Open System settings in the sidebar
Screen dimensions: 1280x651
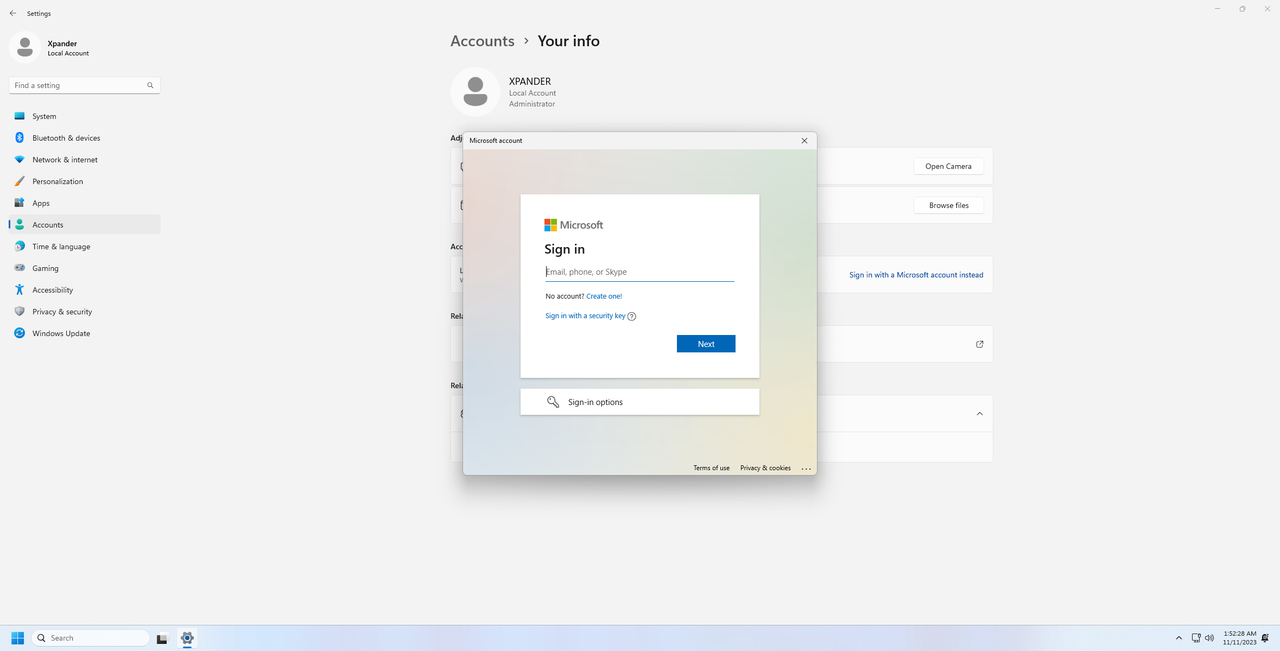[x=84, y=116]
